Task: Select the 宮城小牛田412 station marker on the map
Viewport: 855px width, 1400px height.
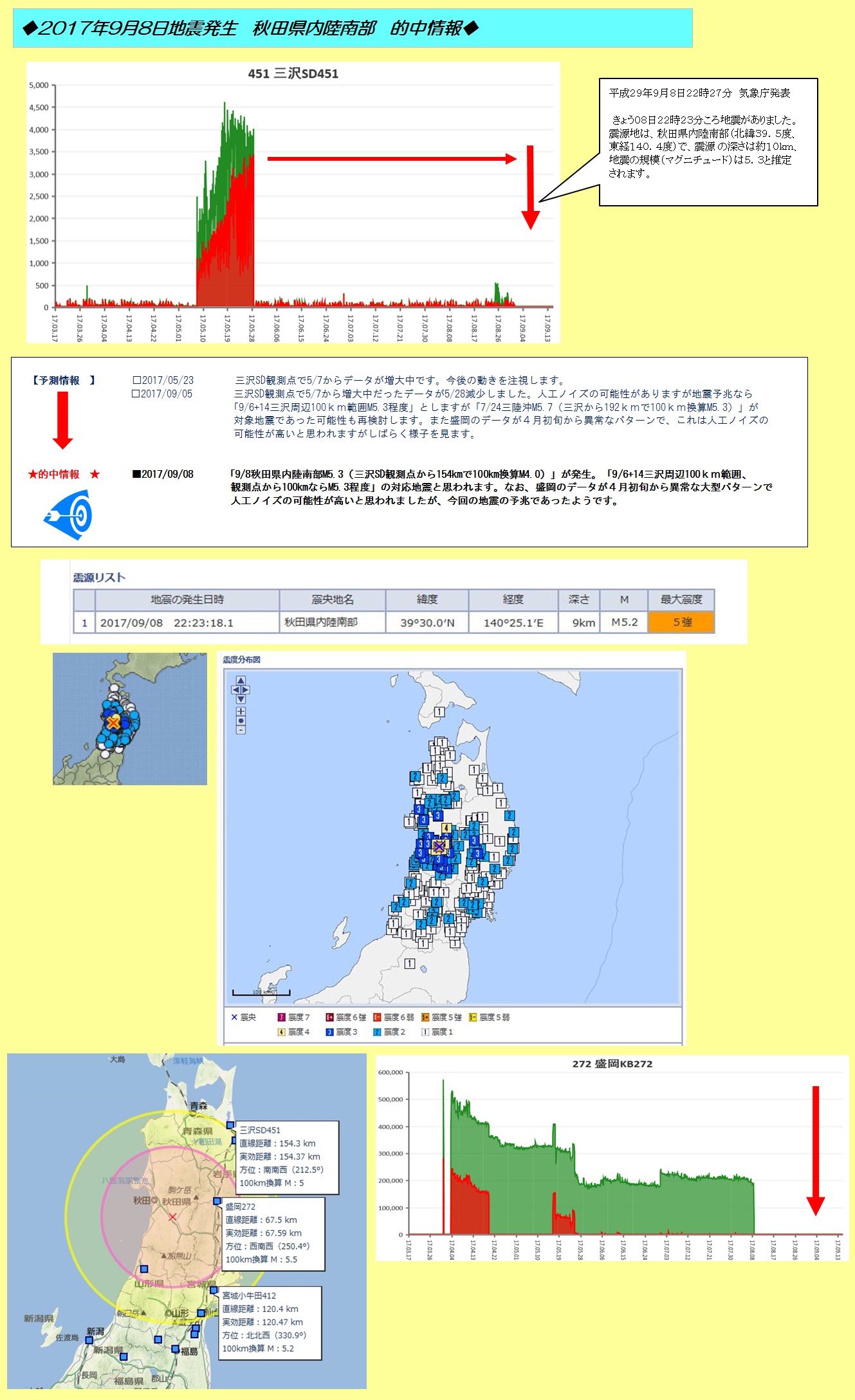Action: click(x=214, y=1290)
